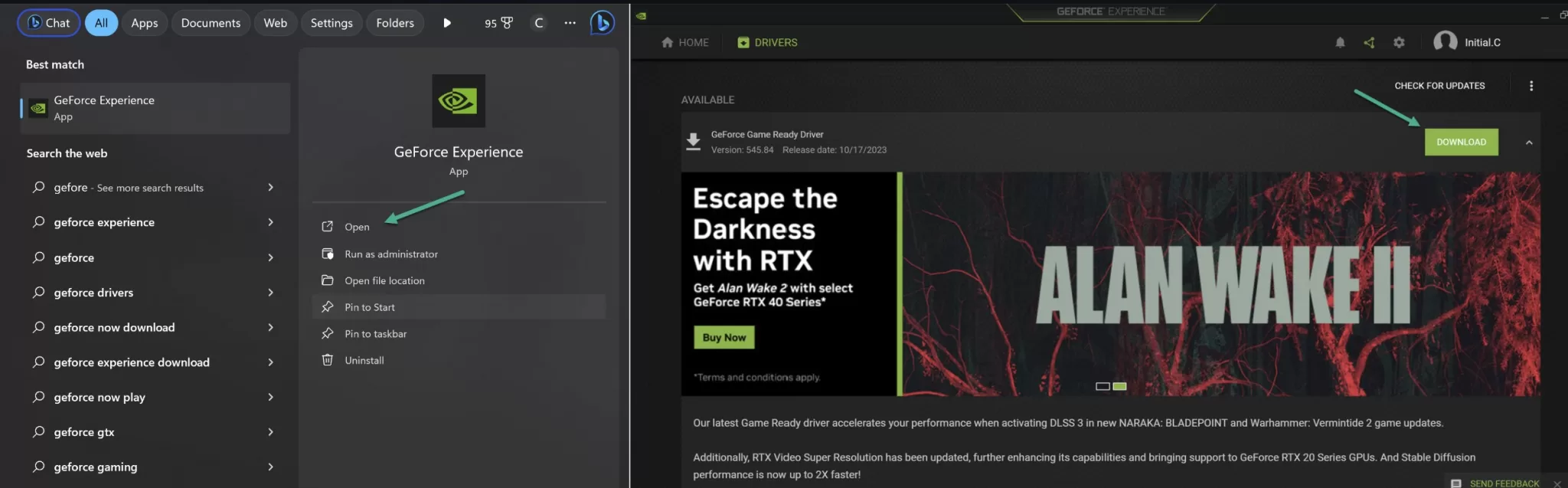Click folder icon beside Open file location
Viewport: 1568px width, 488px height.
point(328,280)
